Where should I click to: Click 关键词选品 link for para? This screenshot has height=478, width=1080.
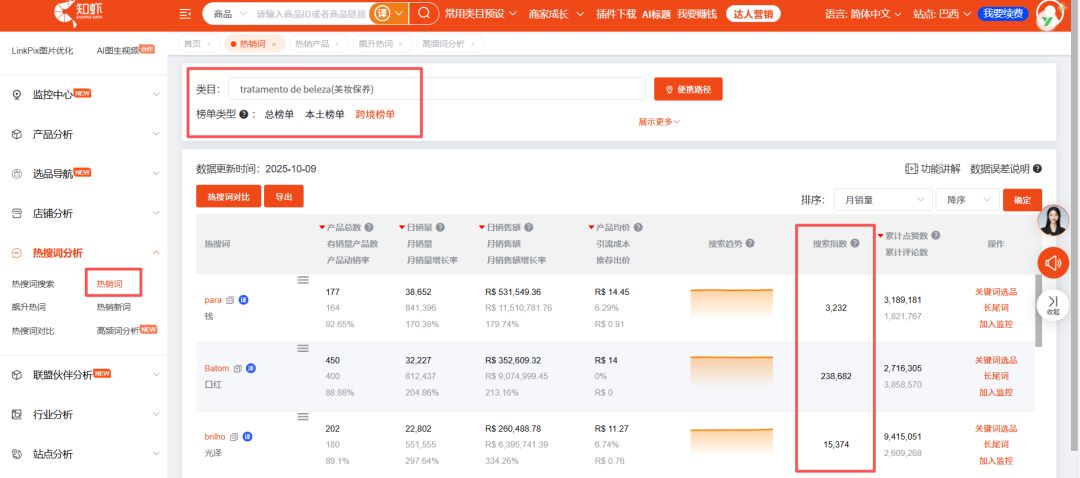click(x=995, y=291)
